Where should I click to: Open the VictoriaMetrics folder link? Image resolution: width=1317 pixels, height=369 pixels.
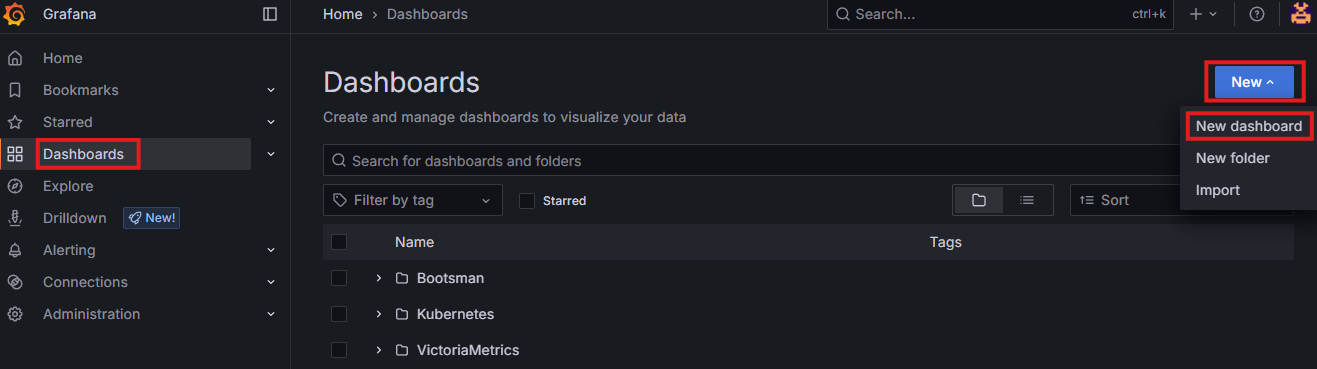pyautogui.click(x=468, y=350)
